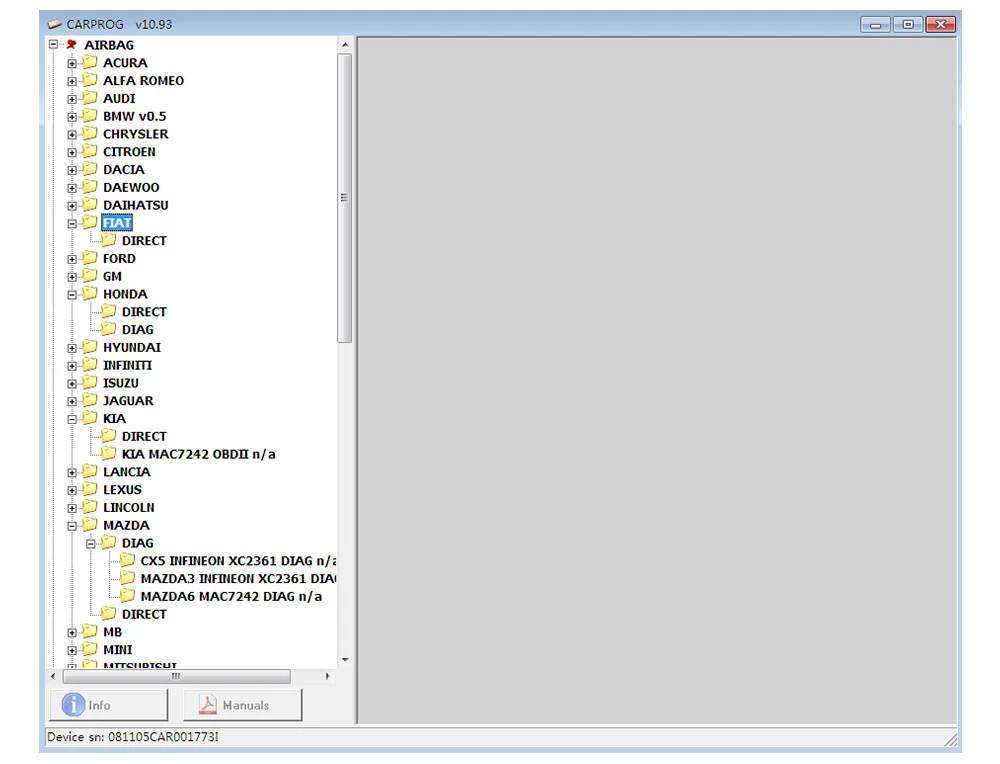Viewport: 1000px width, 764px height.
Task: Open the Info button
Action: pyautogui.click(x=108, y=705)
